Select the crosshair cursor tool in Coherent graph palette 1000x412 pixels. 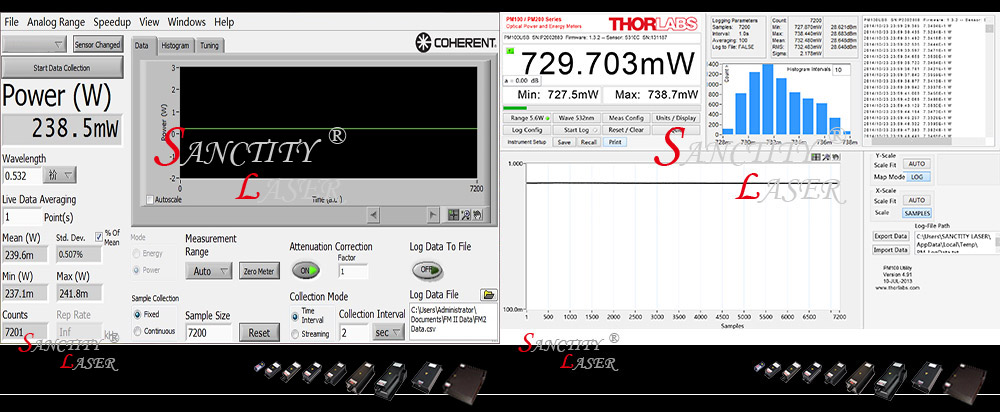(x=453, y=216)
